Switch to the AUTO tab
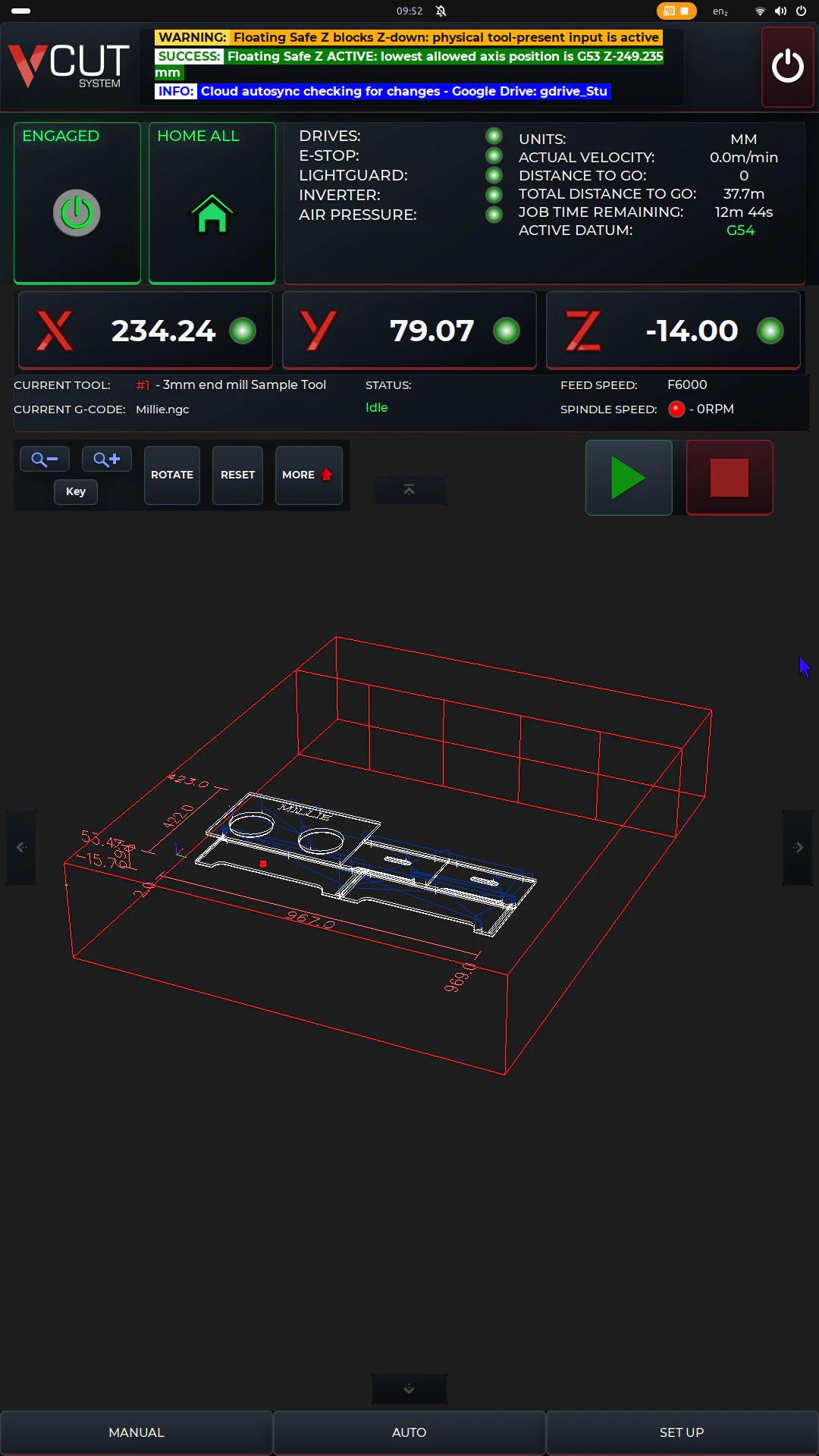 tap(409, 1432)
